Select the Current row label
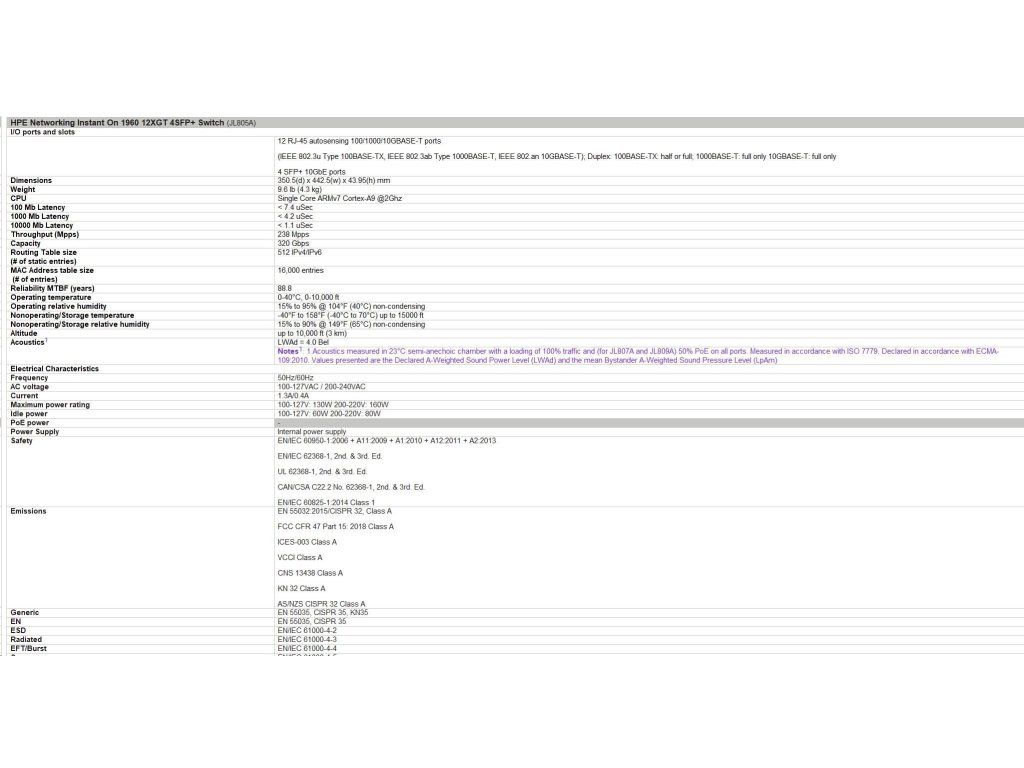 click(24, 396)
